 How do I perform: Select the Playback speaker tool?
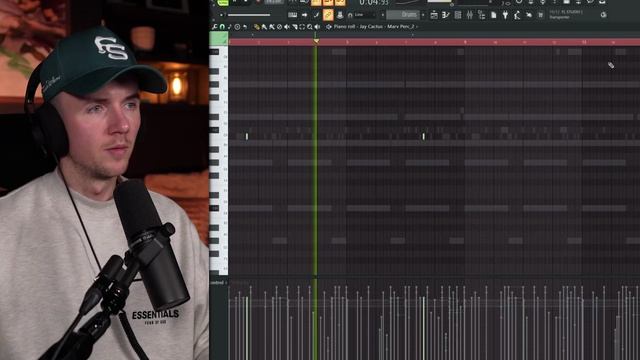pos(318,27)
